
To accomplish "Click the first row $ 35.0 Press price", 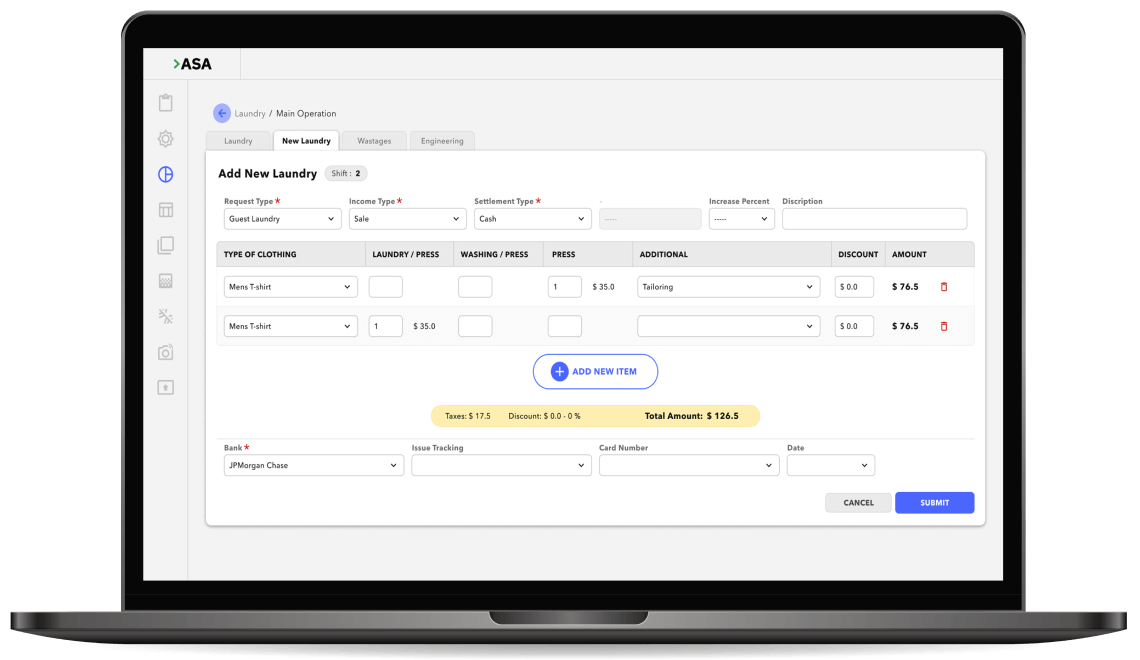I will (603, 287).
